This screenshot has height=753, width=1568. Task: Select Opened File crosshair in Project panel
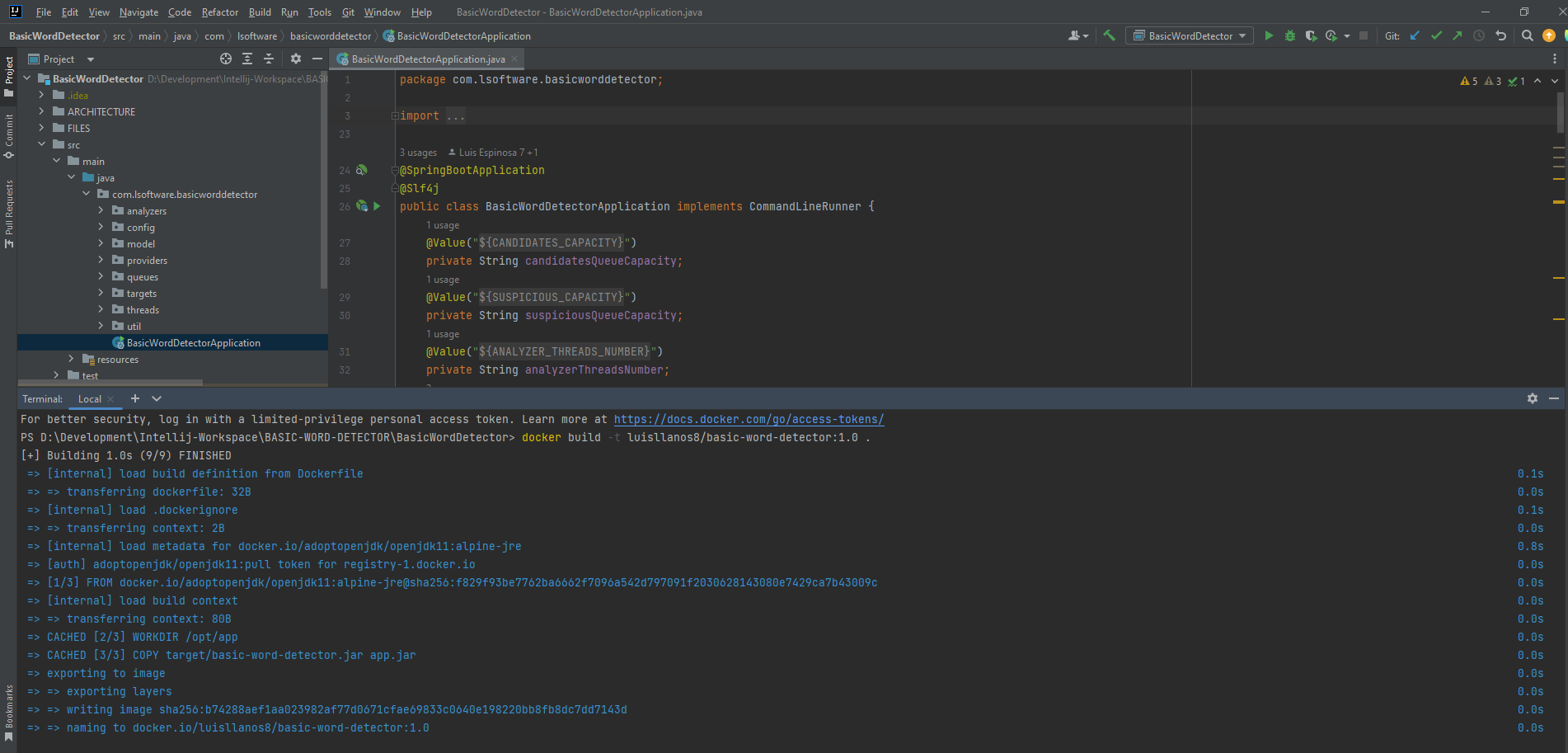pyautogui.click(x=225, y=59)
